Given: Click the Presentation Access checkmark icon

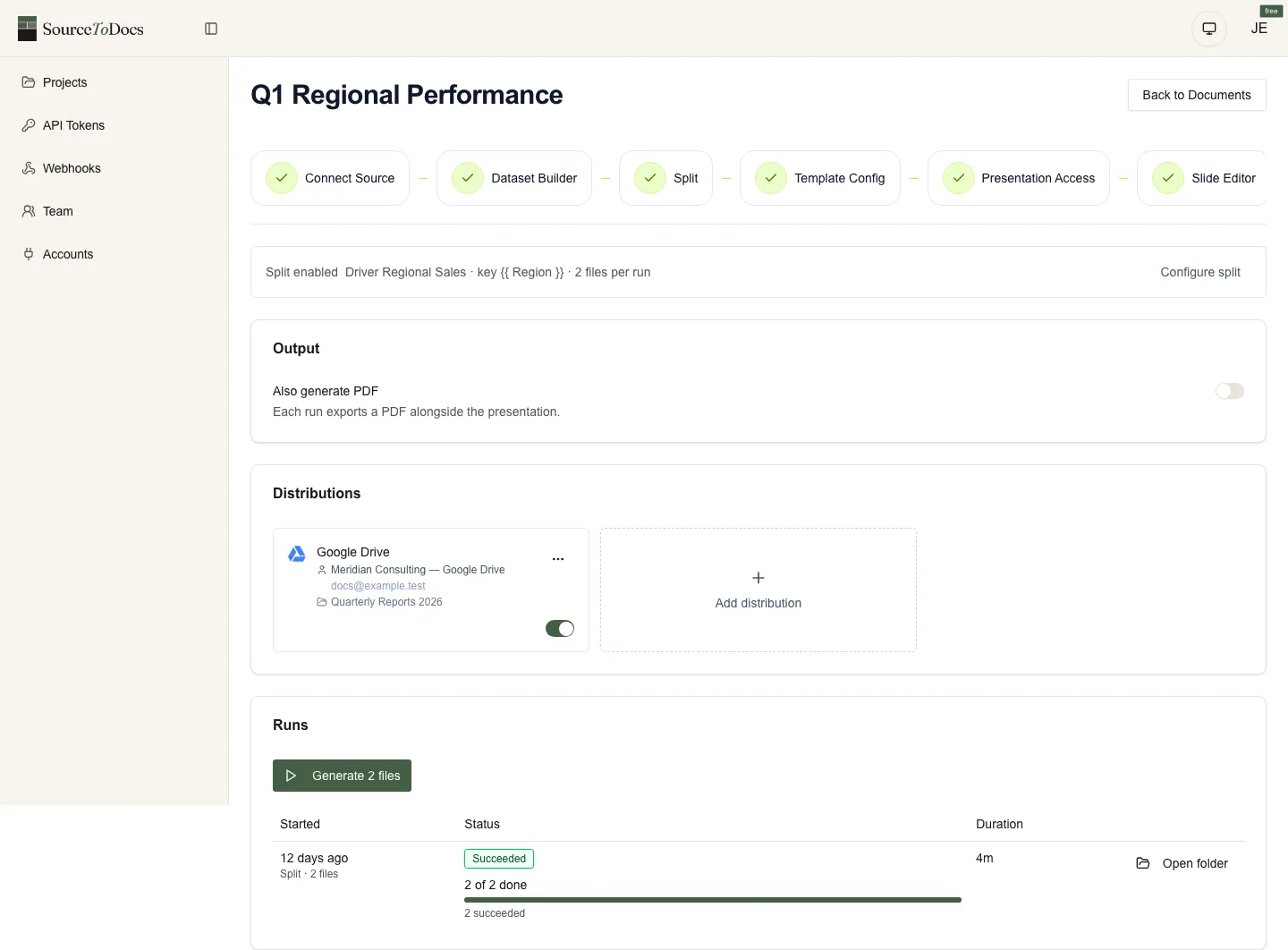Looking at the screenshot, I should (x=958, y=178).
